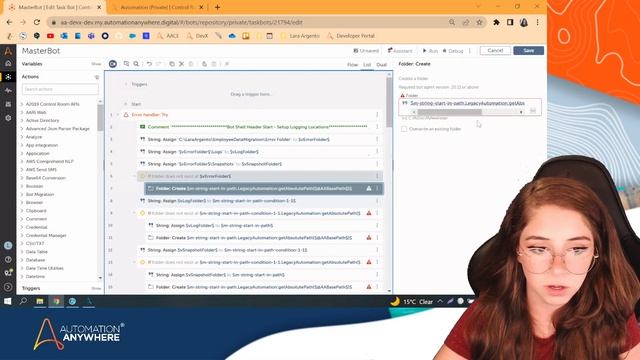Open more options on Folder Create line 7
Screen dimensions: 640x360
tap(377, 188)
